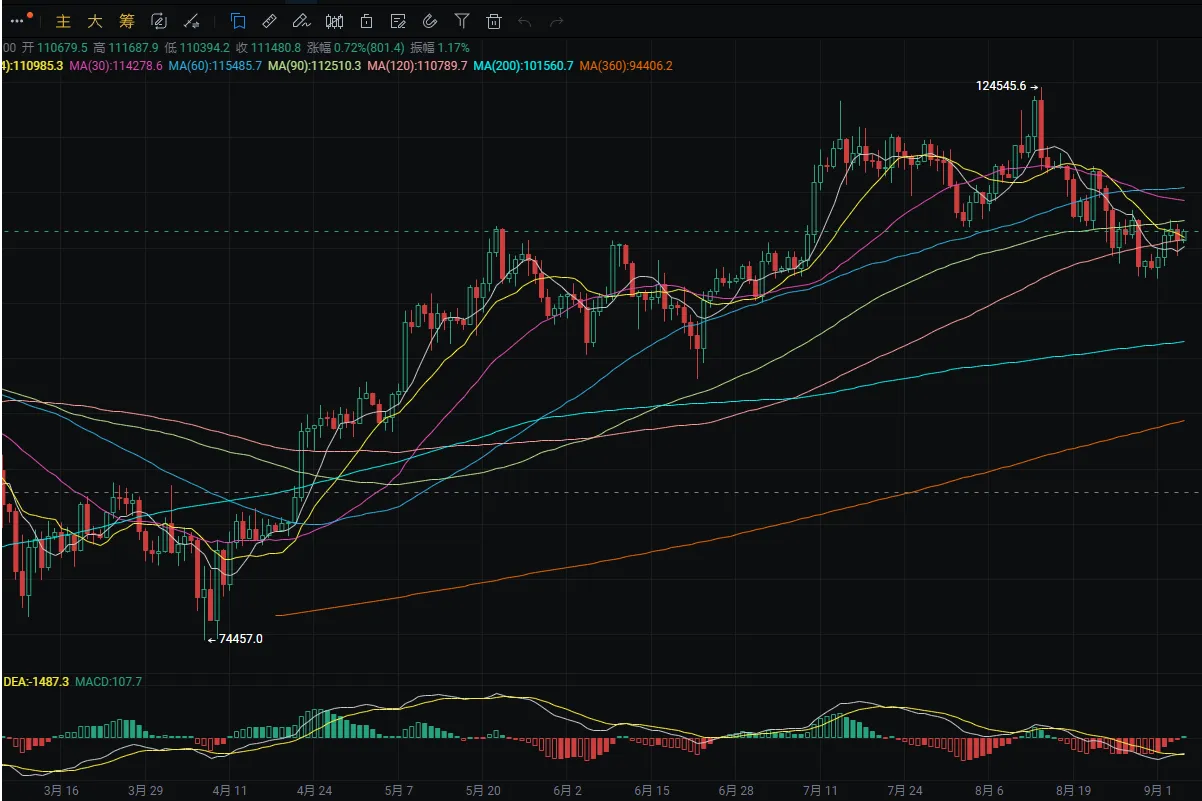The height and width of the screenshot is (801, 1202).
Task: Click the undo arrow
Action: tap(525, 21)
